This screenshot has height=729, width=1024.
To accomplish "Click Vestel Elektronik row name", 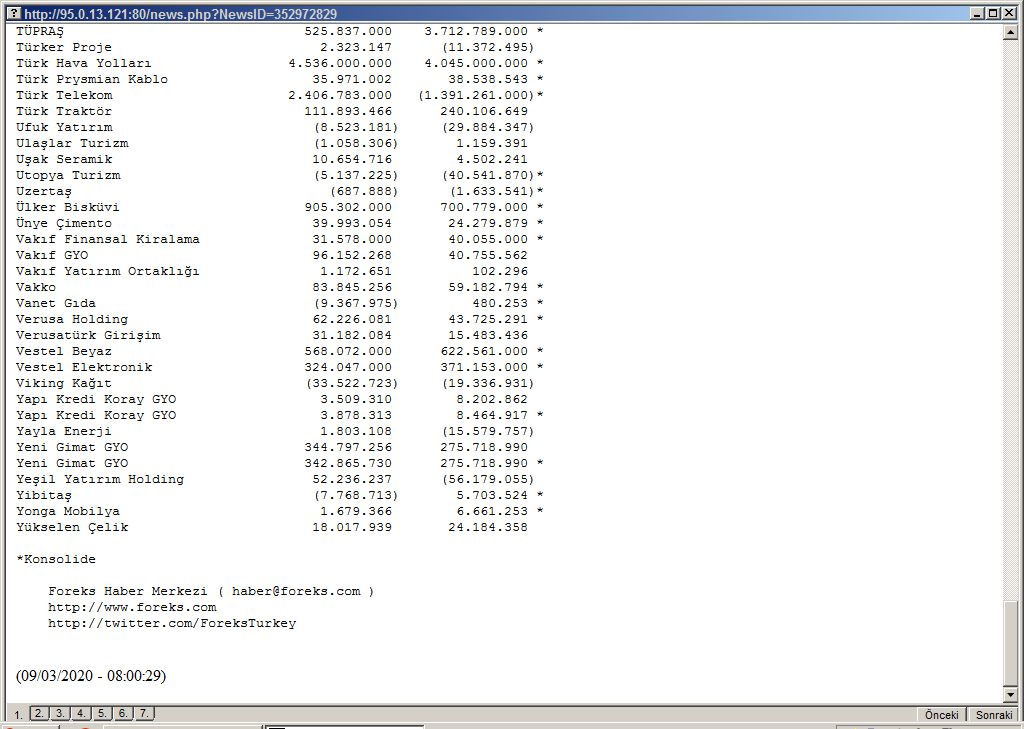I will (x=84, y=367).
